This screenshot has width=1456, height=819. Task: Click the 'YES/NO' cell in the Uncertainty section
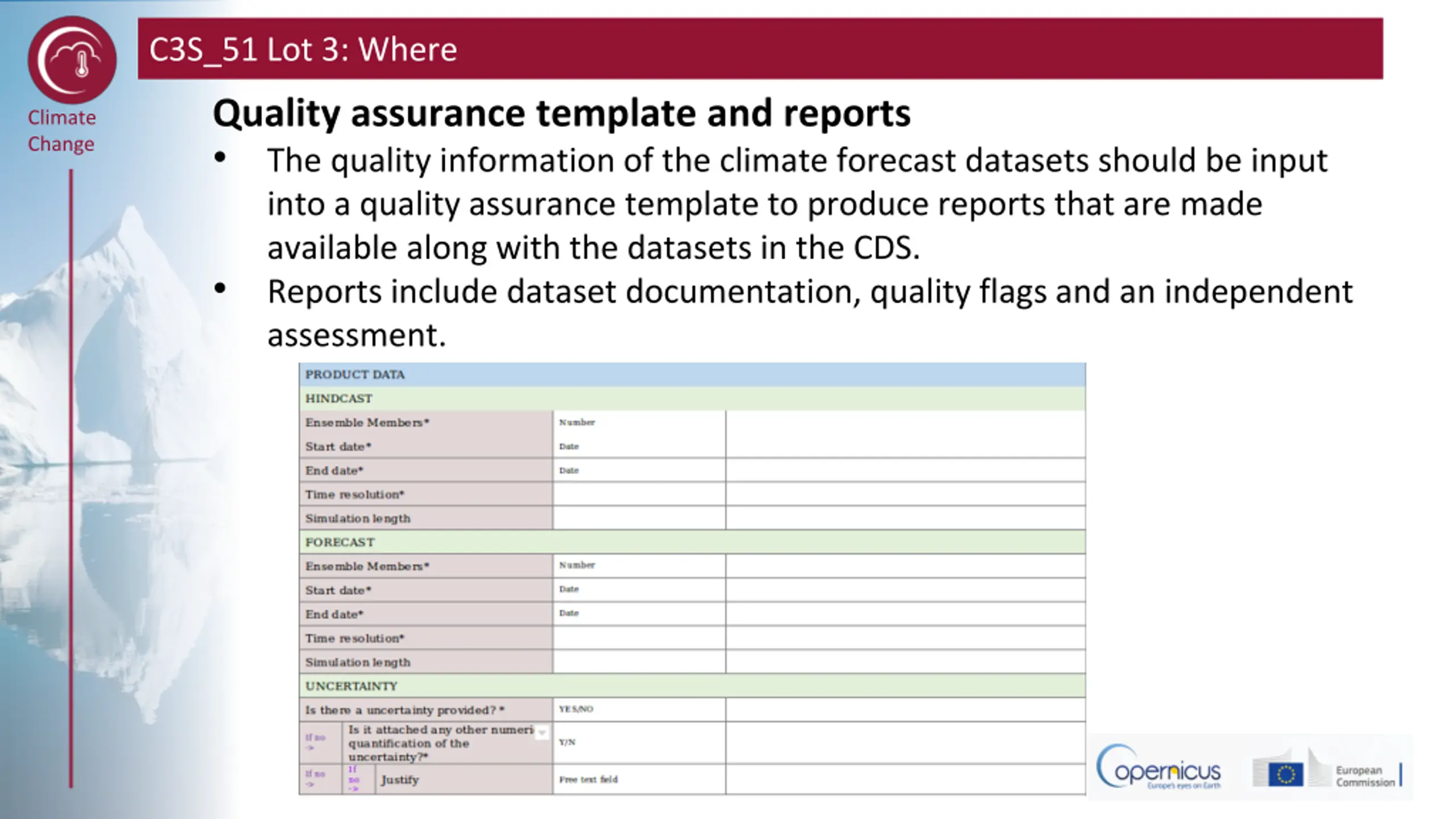639,709
